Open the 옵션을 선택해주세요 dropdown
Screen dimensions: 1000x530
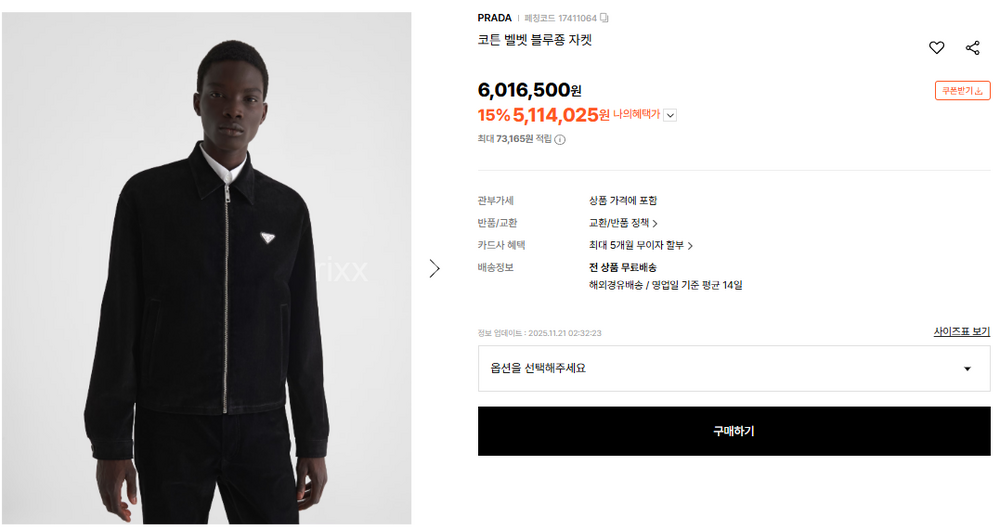click(734, 368)
